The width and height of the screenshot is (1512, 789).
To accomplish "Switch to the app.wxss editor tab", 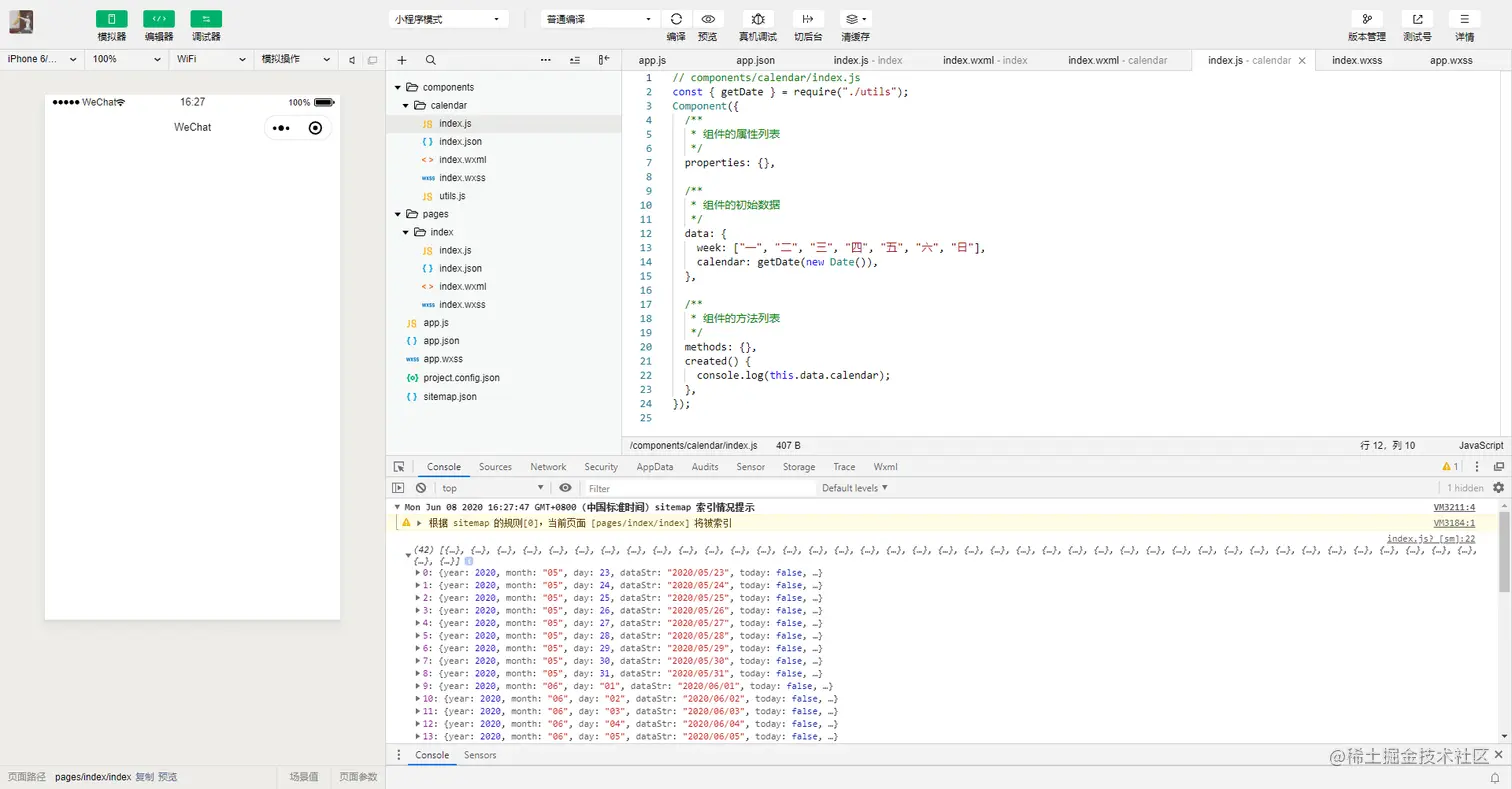I will point(1451,60).
